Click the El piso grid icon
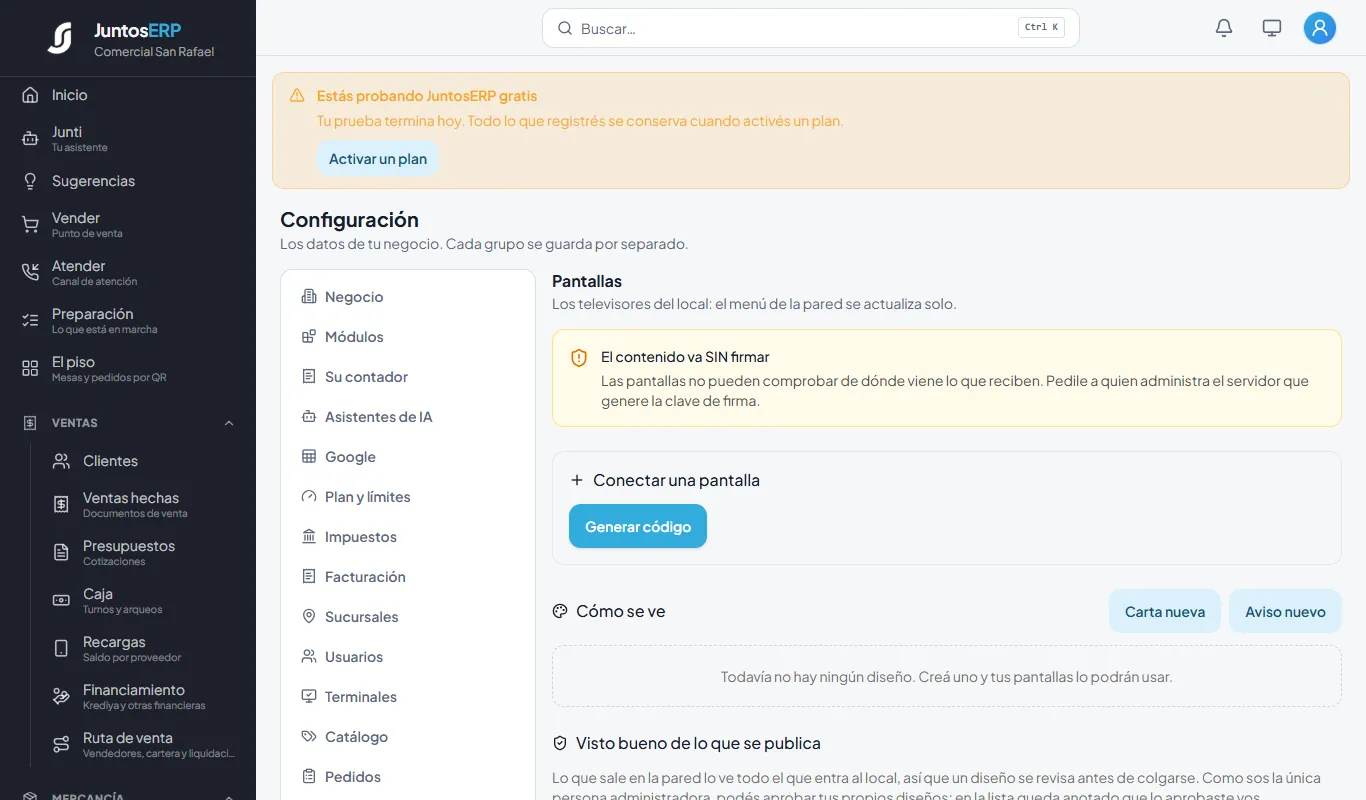Image resolution: width=1366 pixels, height=800 pixels. tap(30, 369)
